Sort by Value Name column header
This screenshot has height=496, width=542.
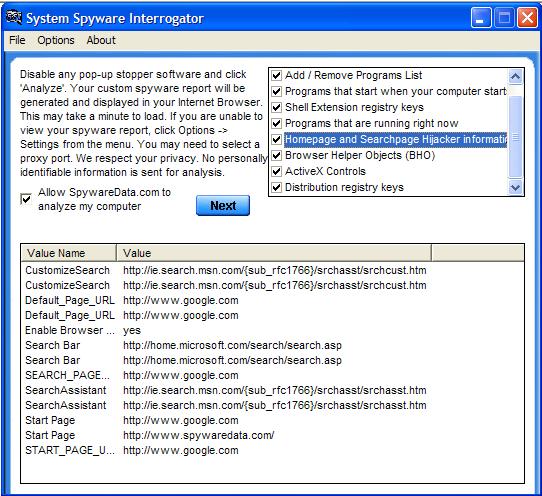[68, 253]
